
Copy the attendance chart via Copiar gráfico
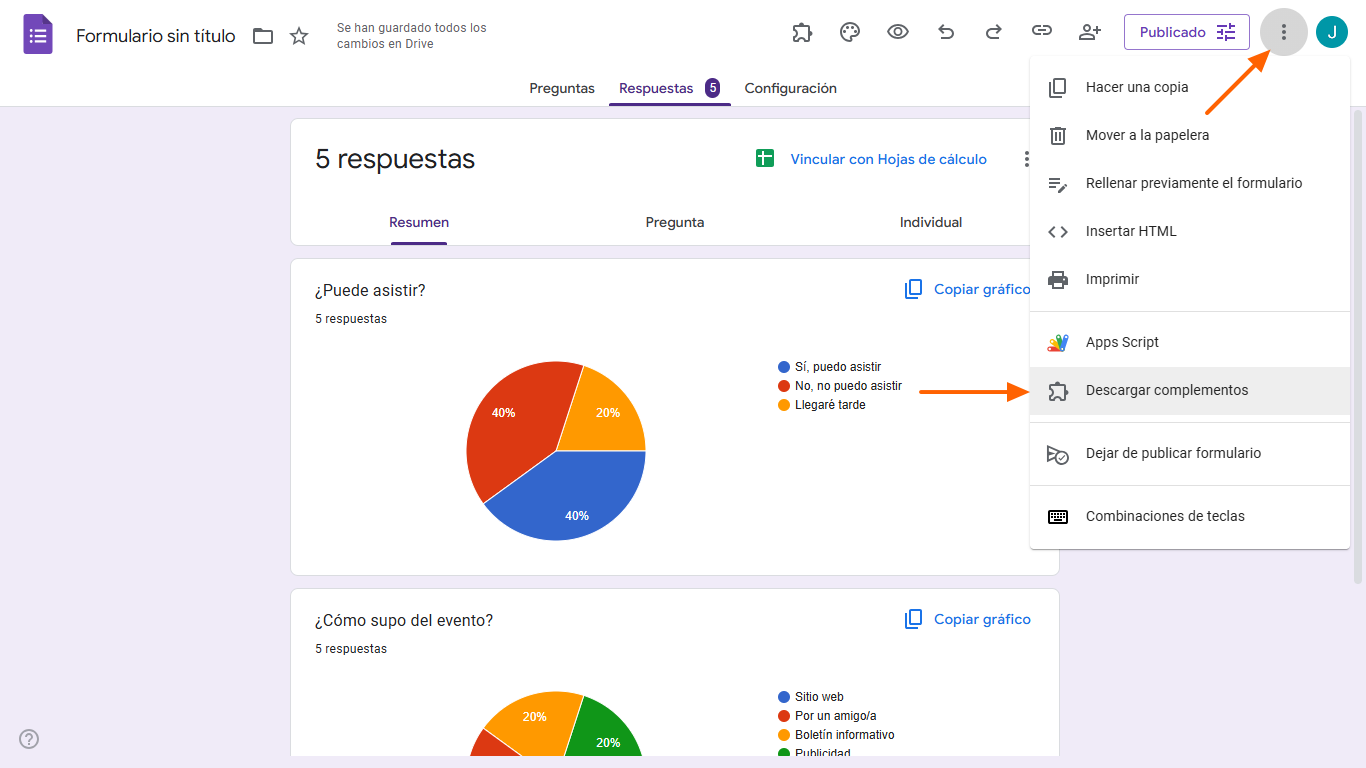pos(969,288)
